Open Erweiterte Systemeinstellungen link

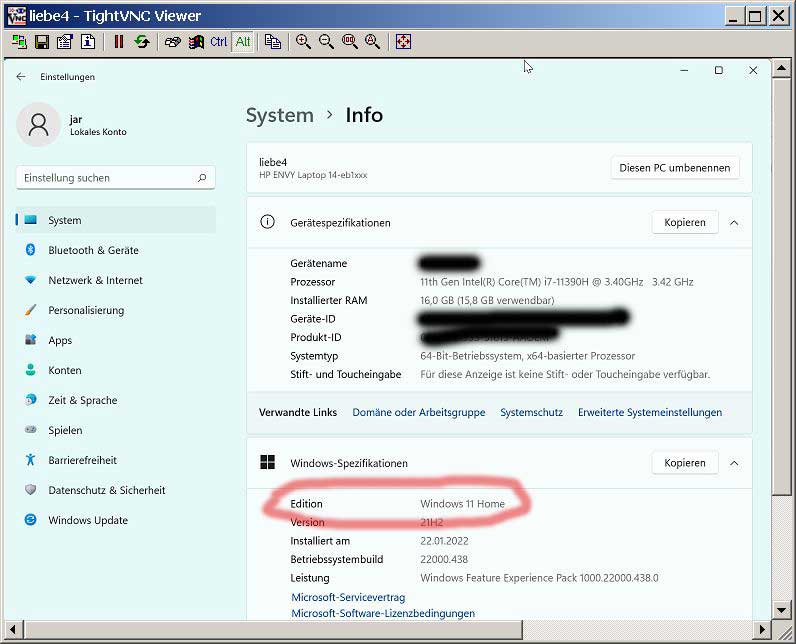pyautogui.click(x=650, y=412)
